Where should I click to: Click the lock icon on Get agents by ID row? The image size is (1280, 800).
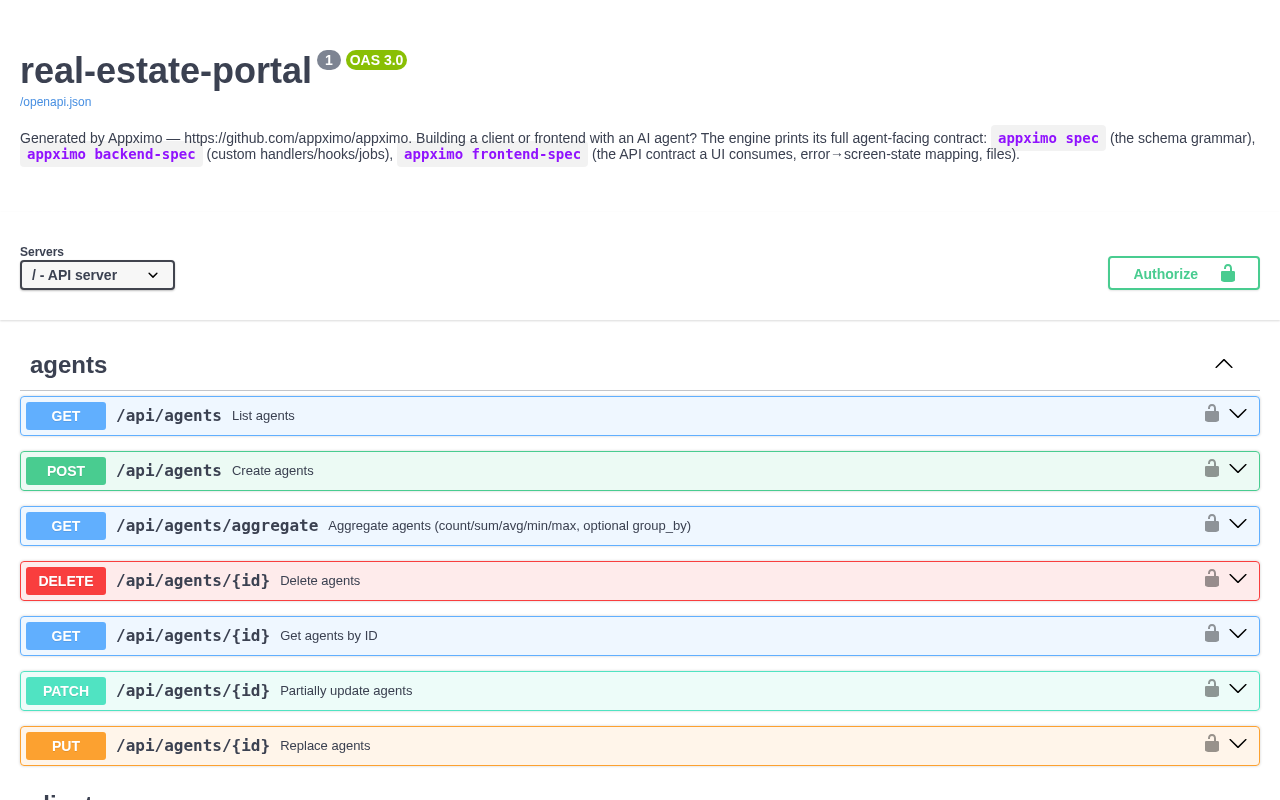tap(1212, 634)
